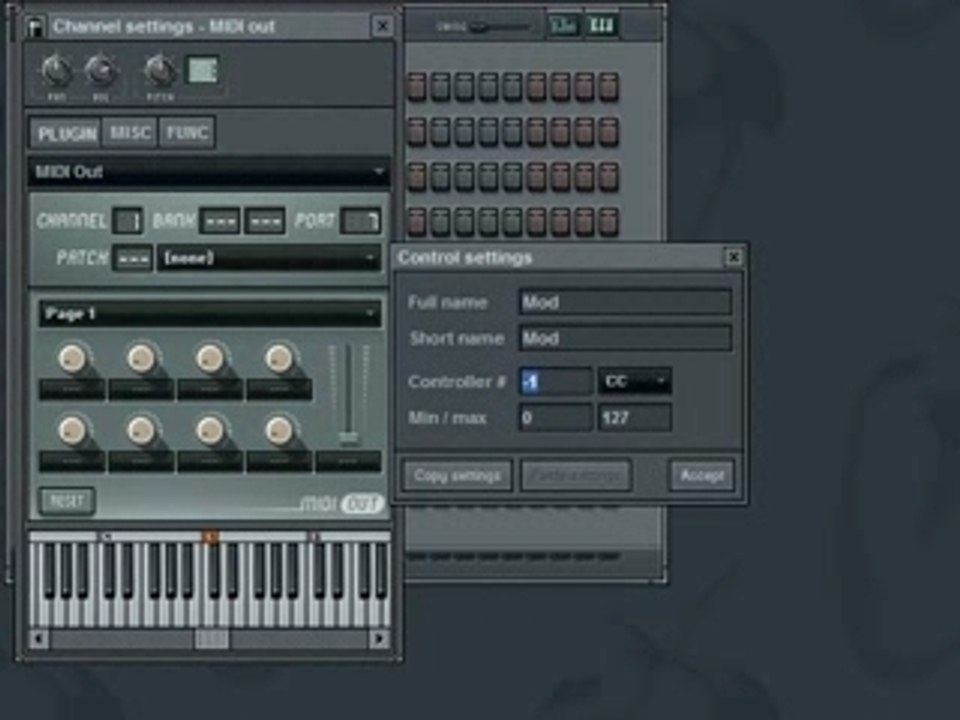Click the piano keyboard scrollbar thumb
The image size is (960, 720).
[x=212, y=639]
